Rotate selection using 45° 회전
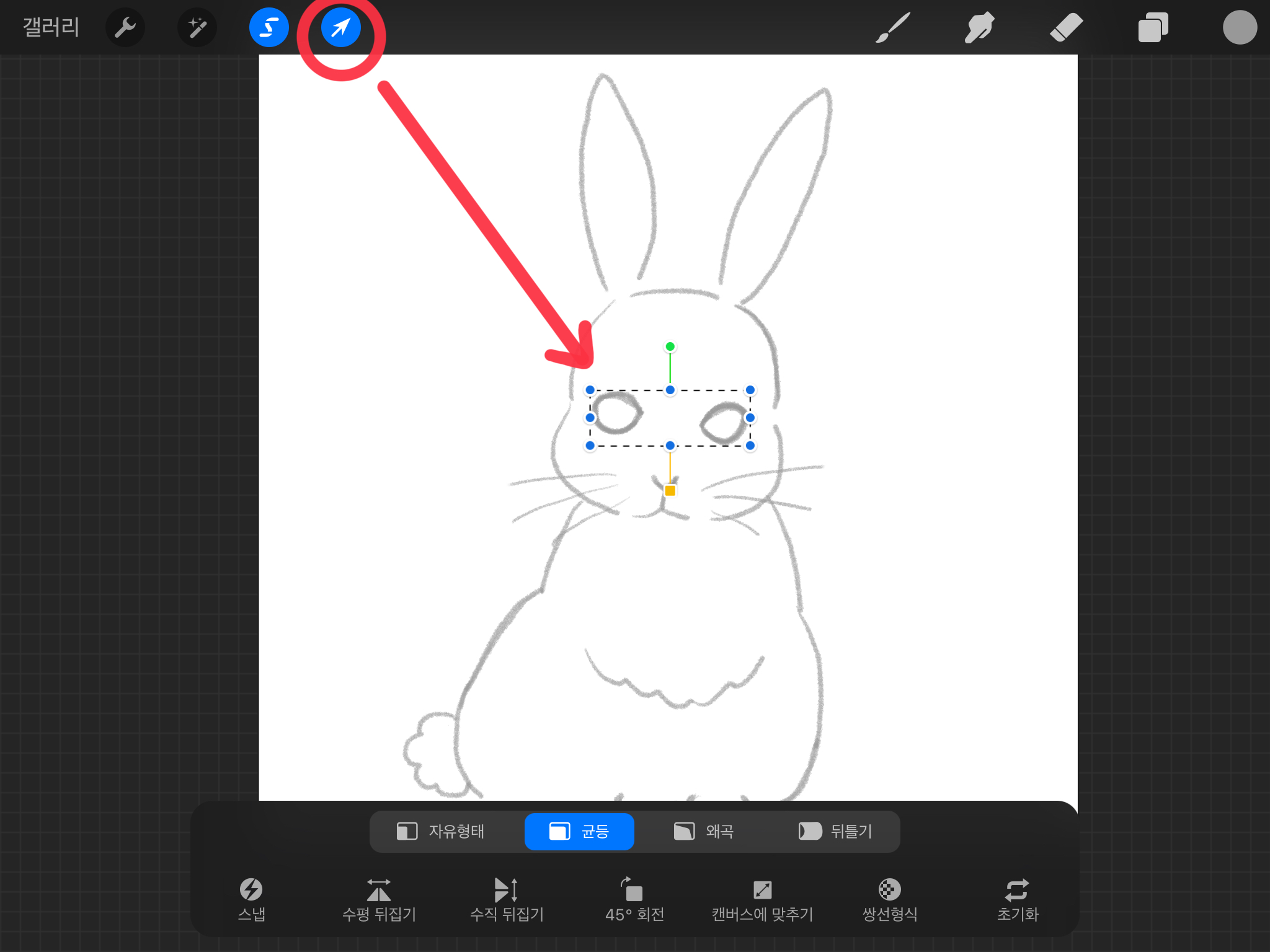This screenshot has height=952, width=1270. click(x=634, y=899)
